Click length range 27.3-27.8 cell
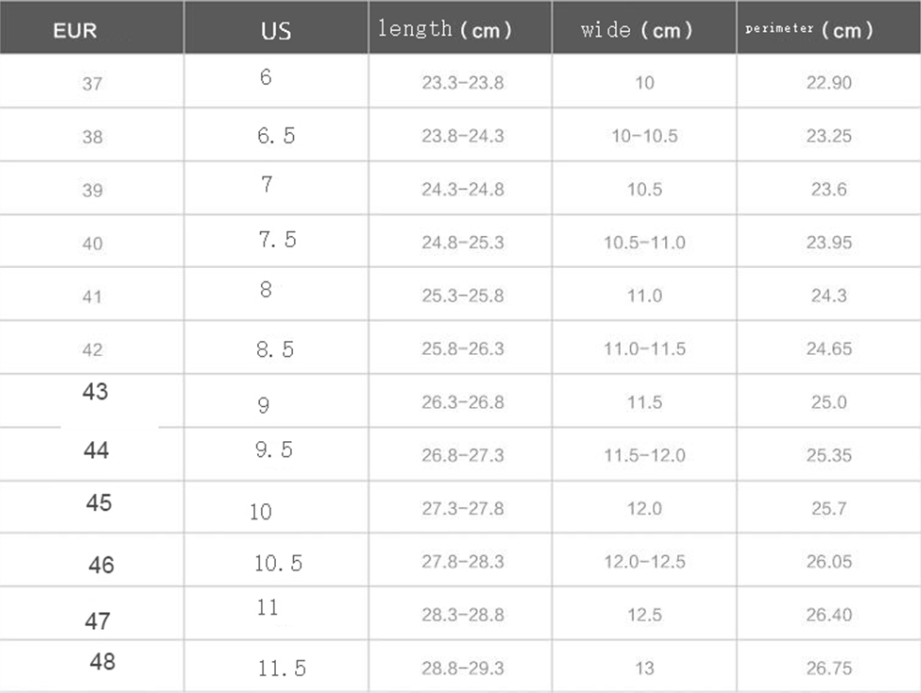 (x=462, y=508)
